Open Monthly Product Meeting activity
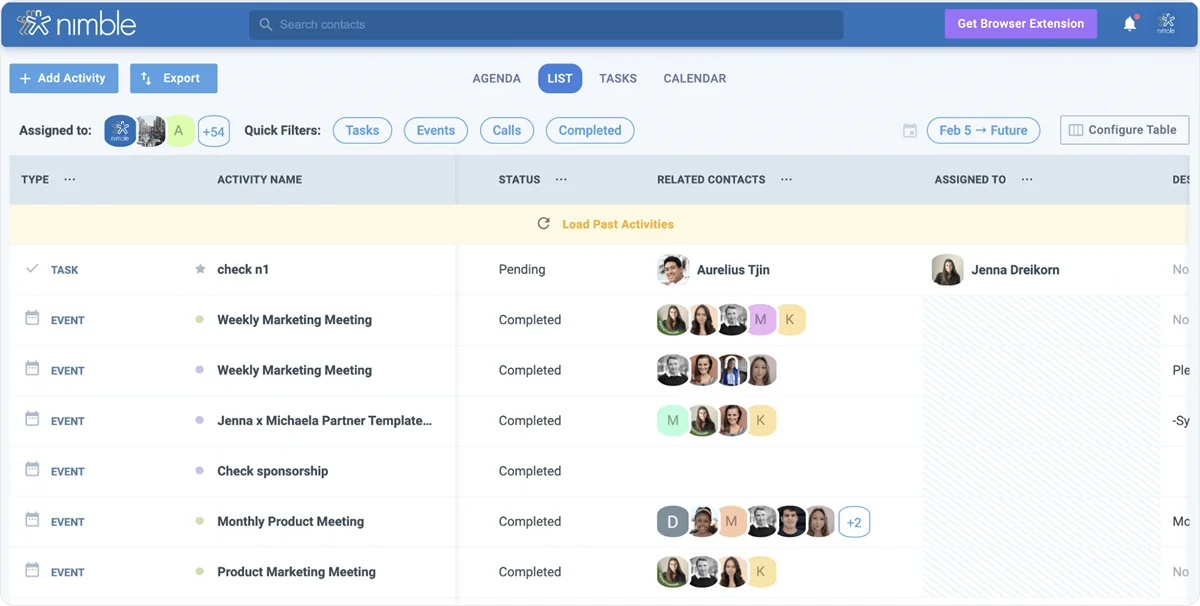Image resolution: width=1200 pixels, height=606 pixels. tap(291, 521)
